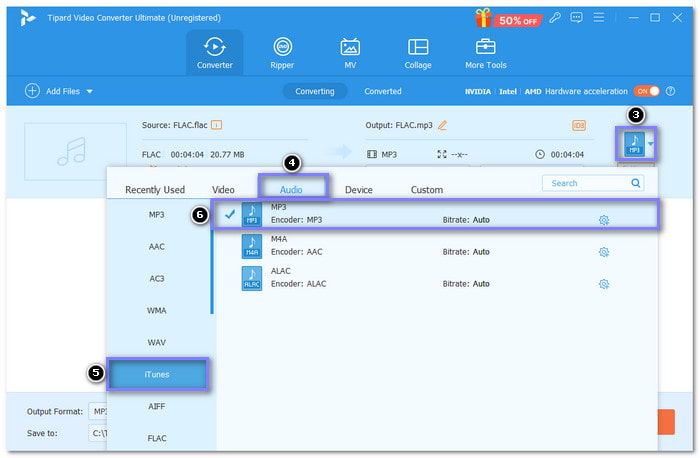Open settings gear for ALAC profile
The height and width of the screenshot is (458, 700).
[604, 284]
